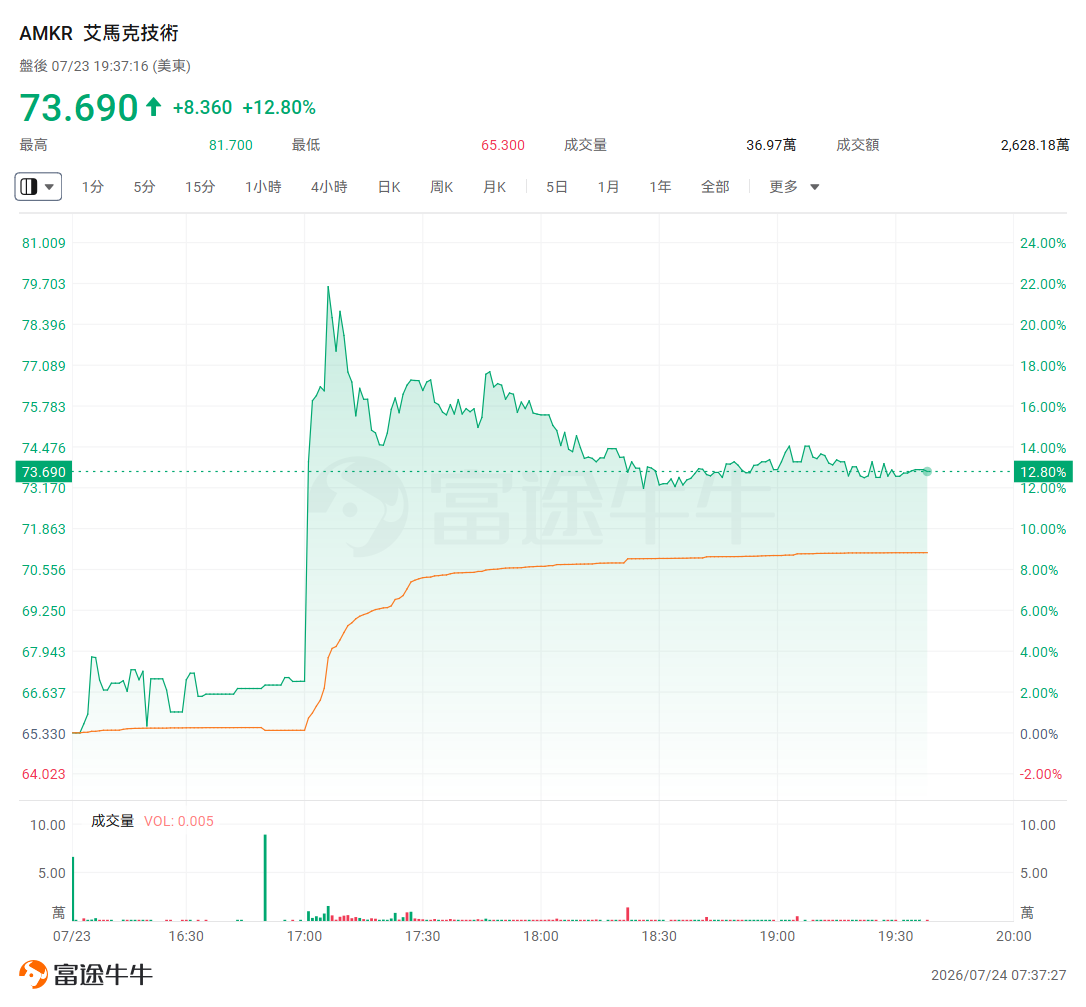The width and height of the screenshot is (1086, 1007).
Task: Click the green up-arrow beside the price
Action: [153, 107]
